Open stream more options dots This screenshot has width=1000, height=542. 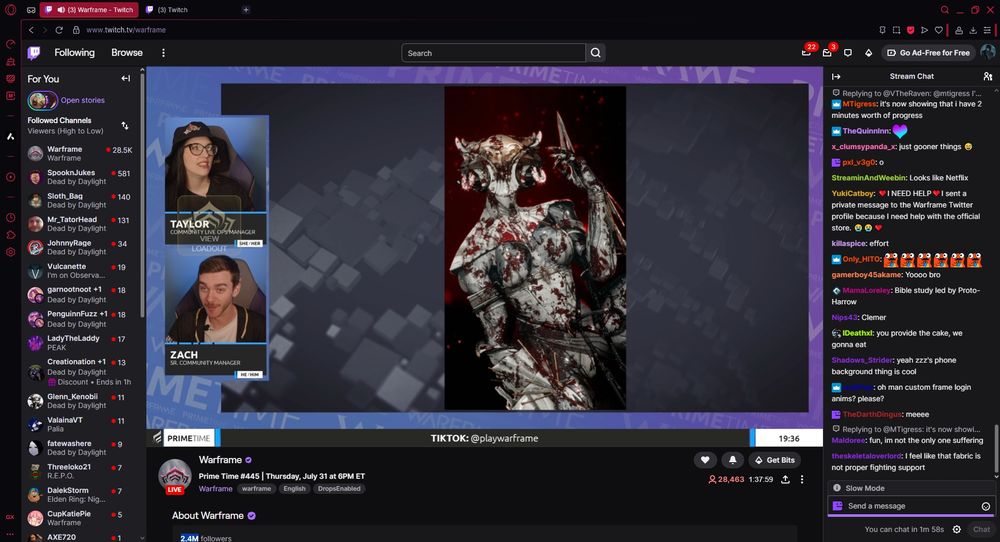[802, 480]
